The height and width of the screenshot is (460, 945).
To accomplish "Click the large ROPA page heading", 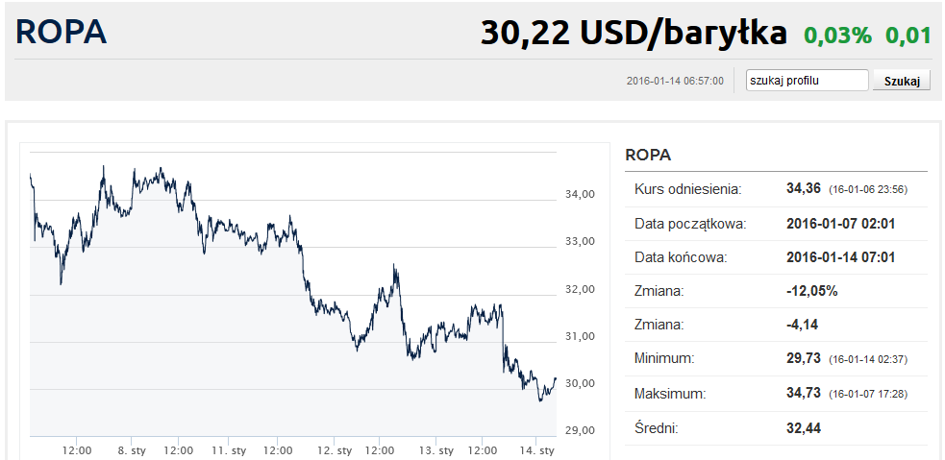I will click(x=61, y=32).
